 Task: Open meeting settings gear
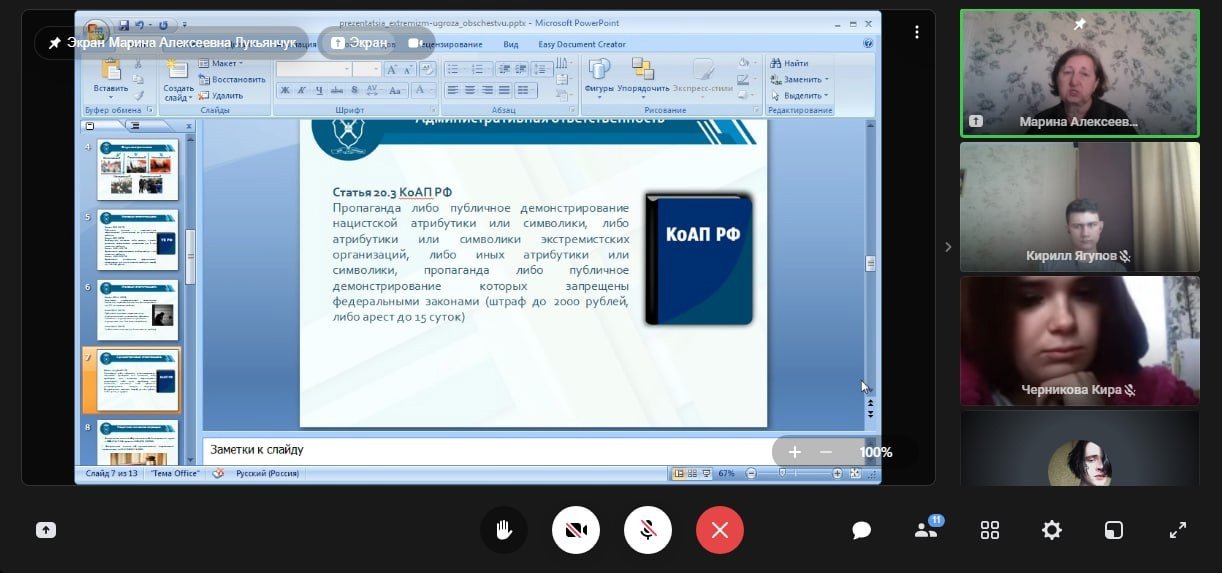(x=1052, y=531)
